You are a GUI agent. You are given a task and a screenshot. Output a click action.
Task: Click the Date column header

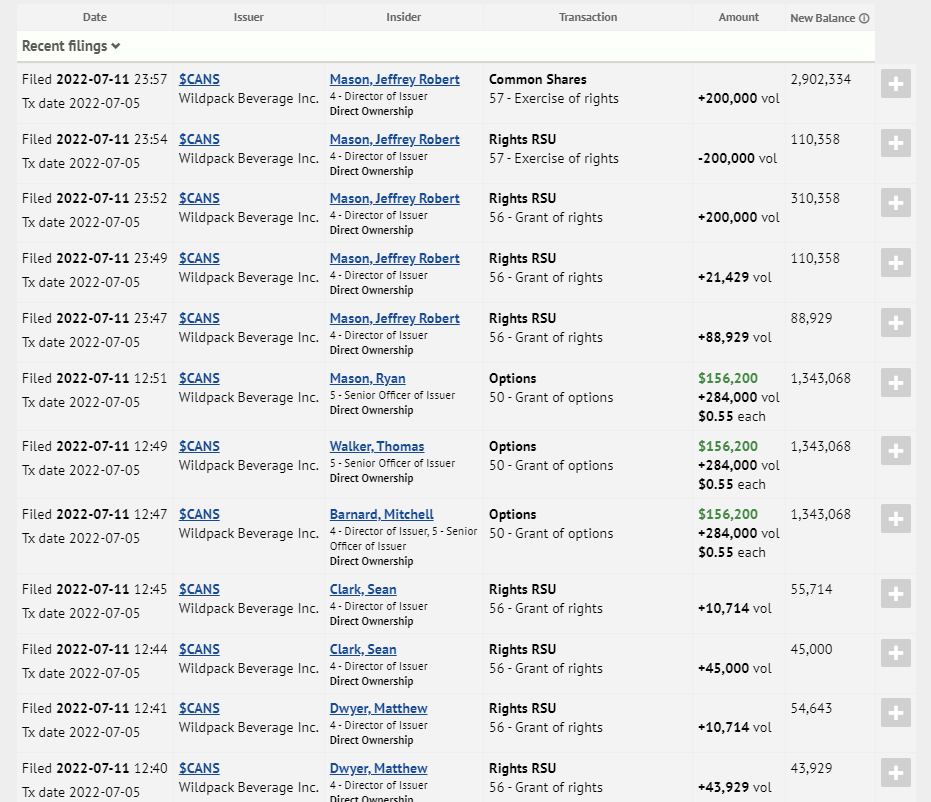point(95,17)
